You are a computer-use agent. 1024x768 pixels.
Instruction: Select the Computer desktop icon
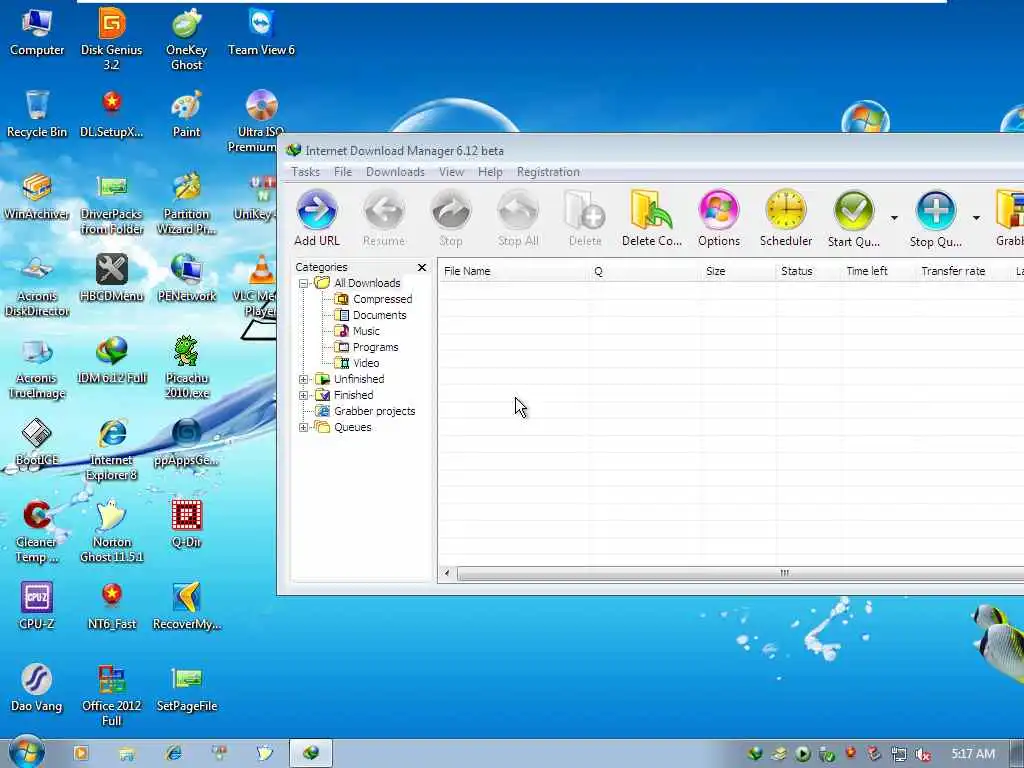click(x=37, y=32)
